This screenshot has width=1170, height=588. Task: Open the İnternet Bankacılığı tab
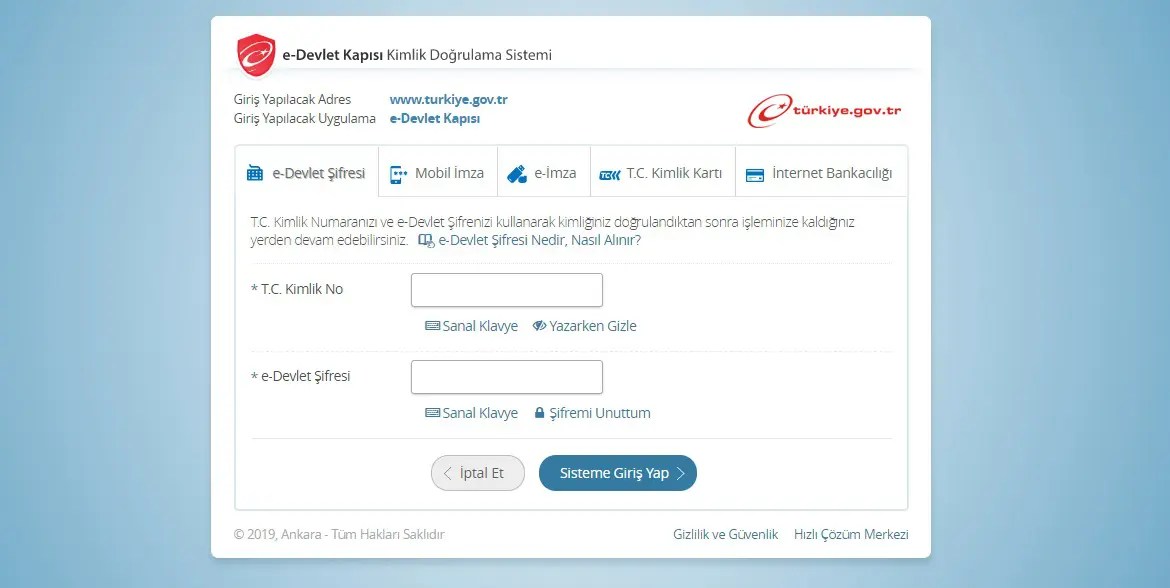tap(822, 173)
